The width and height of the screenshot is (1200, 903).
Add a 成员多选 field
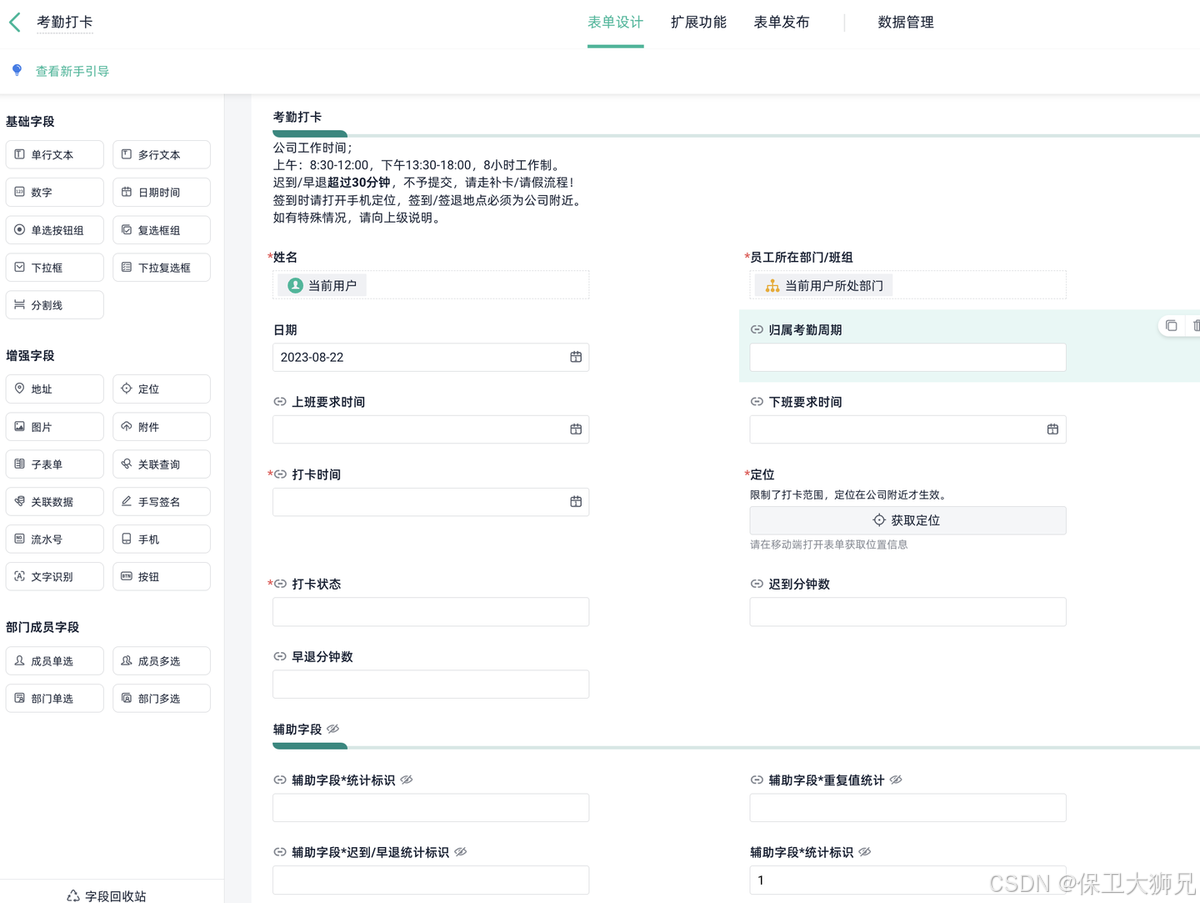(x=162, y=661)
